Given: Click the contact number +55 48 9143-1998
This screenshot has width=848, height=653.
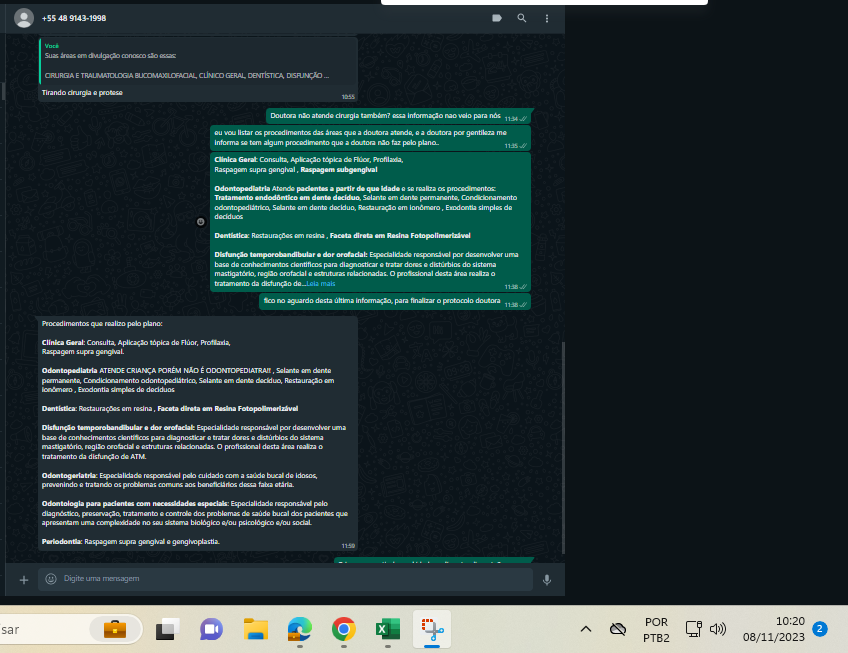Looking at the screenshot, I should tap(74, 18).
